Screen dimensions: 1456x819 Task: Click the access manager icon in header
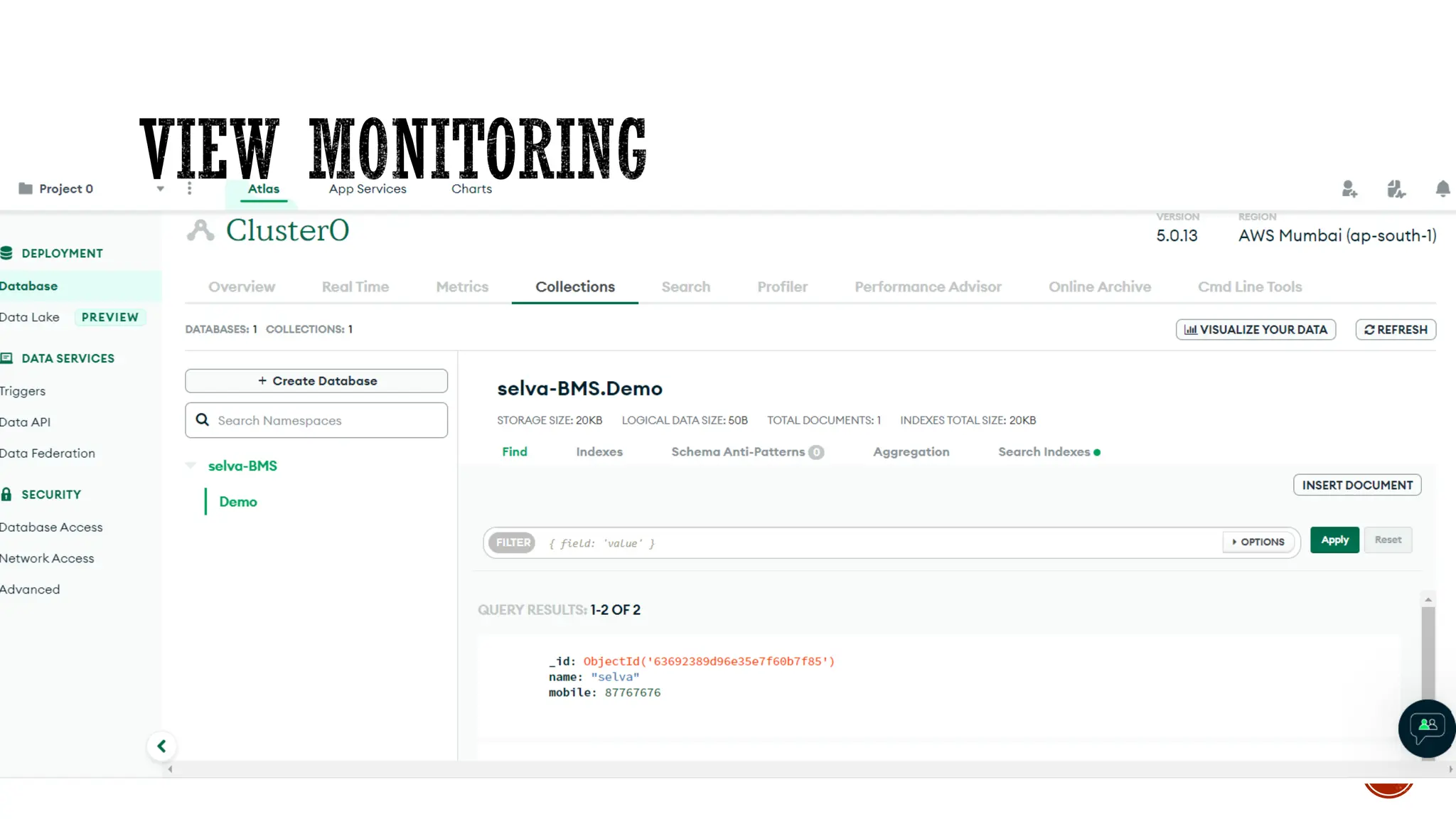[1396, 189]
